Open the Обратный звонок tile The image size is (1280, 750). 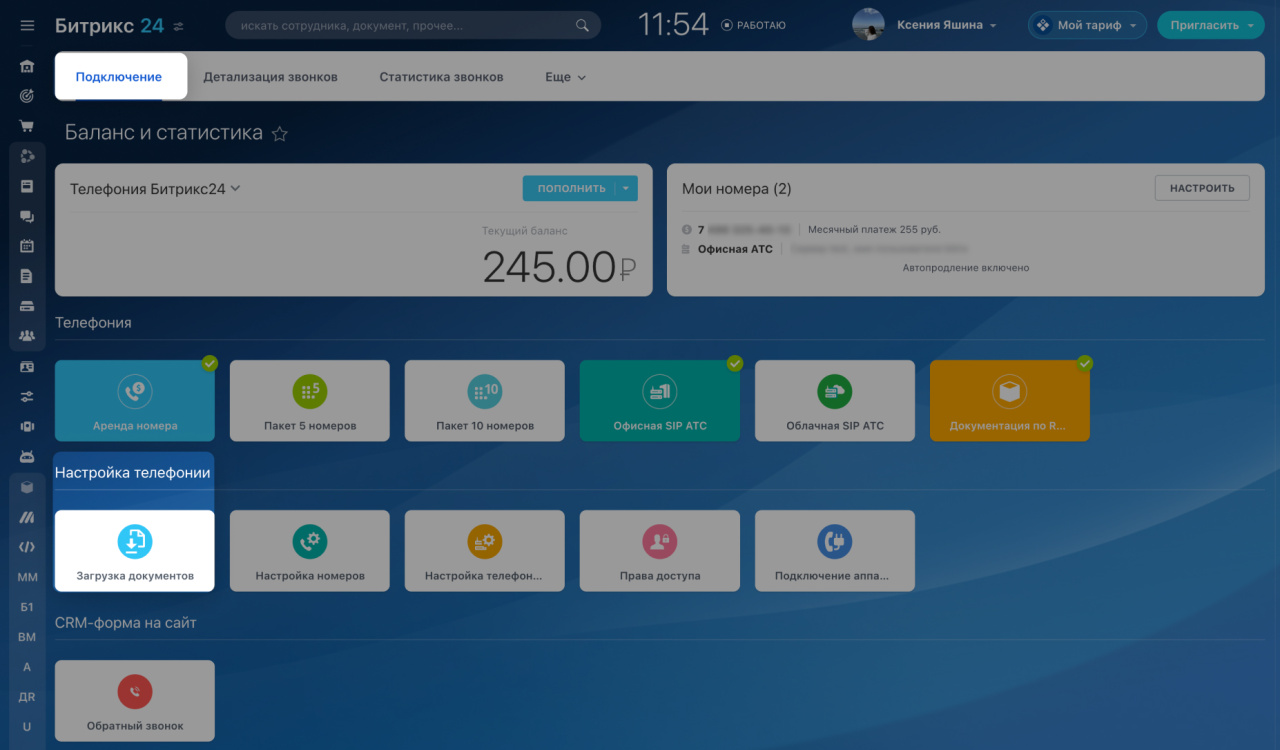[x=135, y=701]
